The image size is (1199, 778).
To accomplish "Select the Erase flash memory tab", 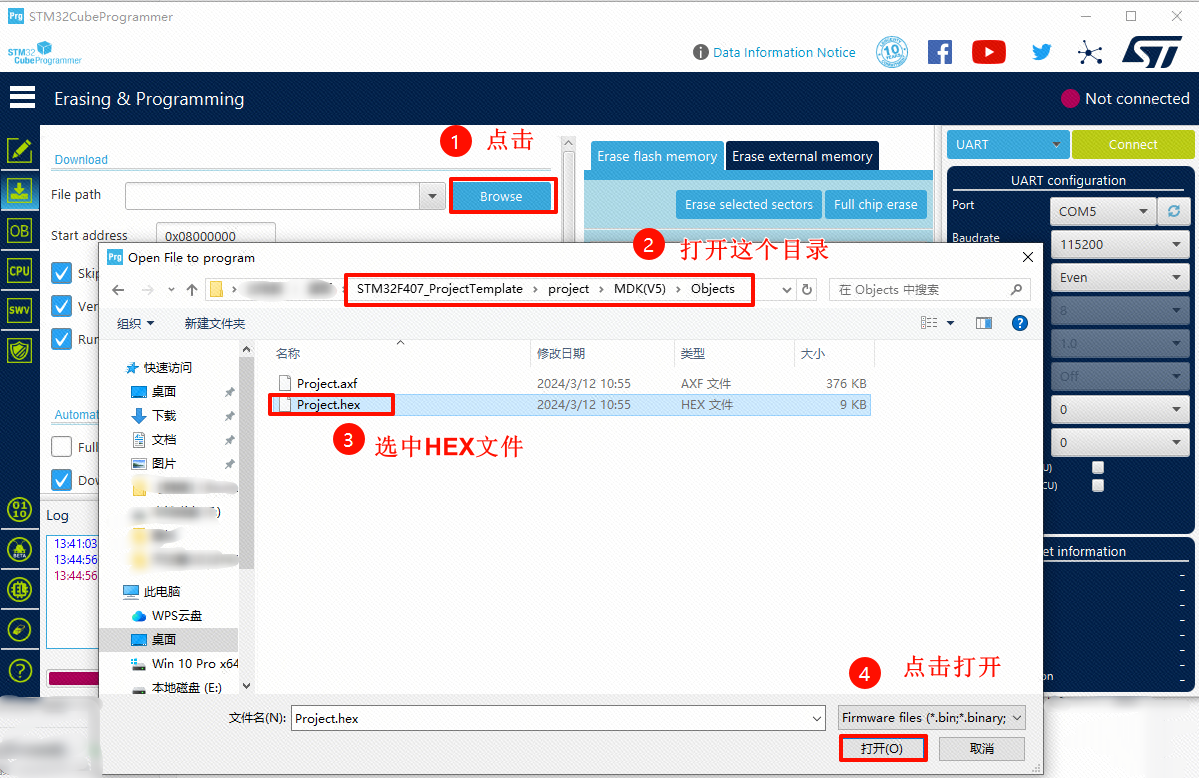I will [x=657, y=156].
